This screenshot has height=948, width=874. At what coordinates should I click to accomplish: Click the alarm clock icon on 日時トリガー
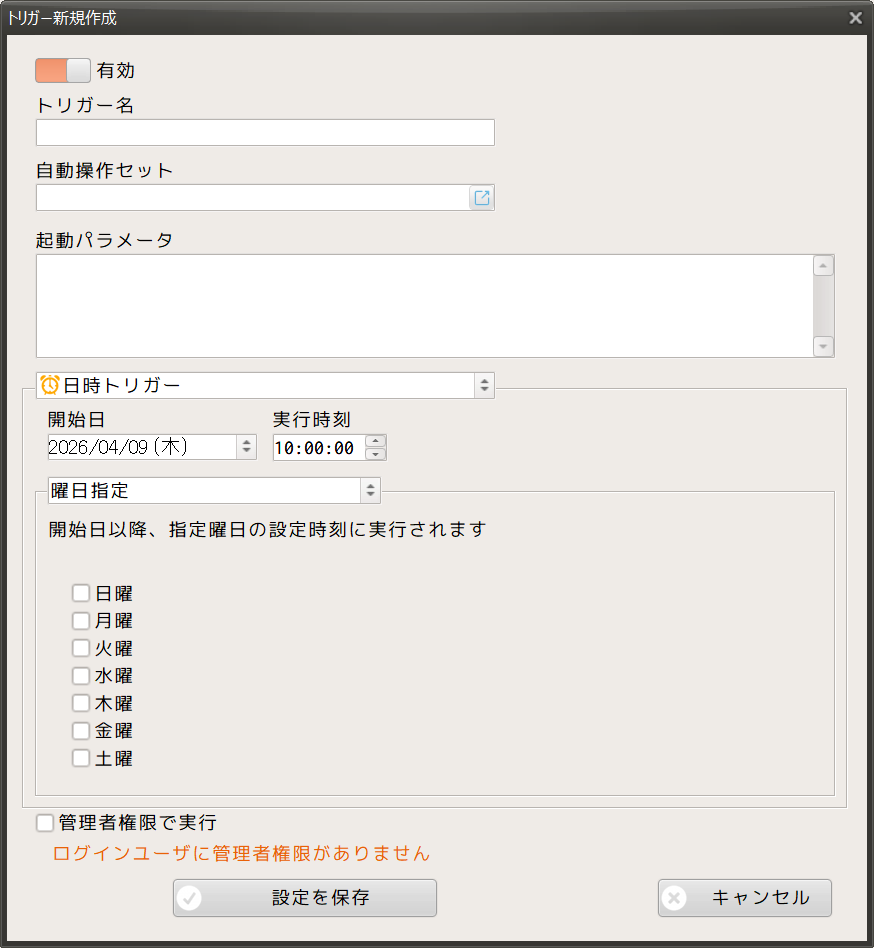[50, 385]
